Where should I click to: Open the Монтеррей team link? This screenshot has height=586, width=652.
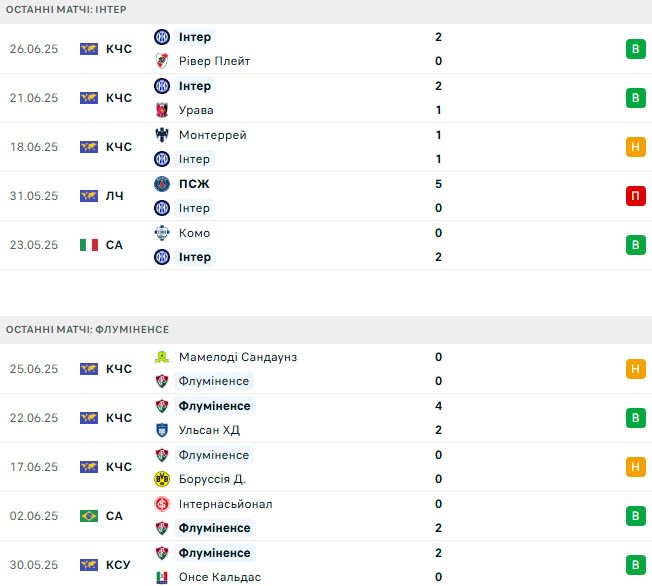click(212, 135)
